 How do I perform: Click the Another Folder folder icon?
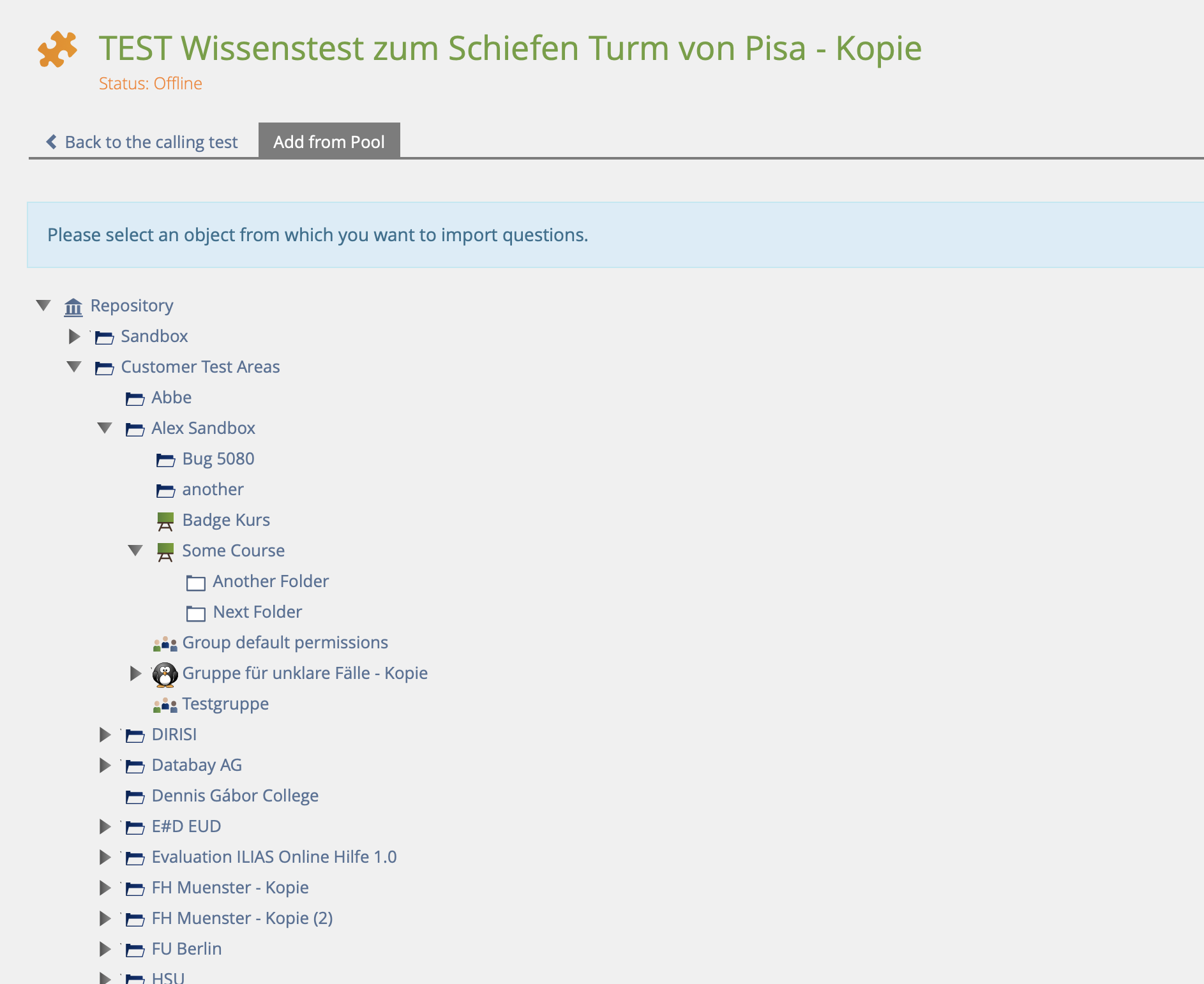coord(195,583)
